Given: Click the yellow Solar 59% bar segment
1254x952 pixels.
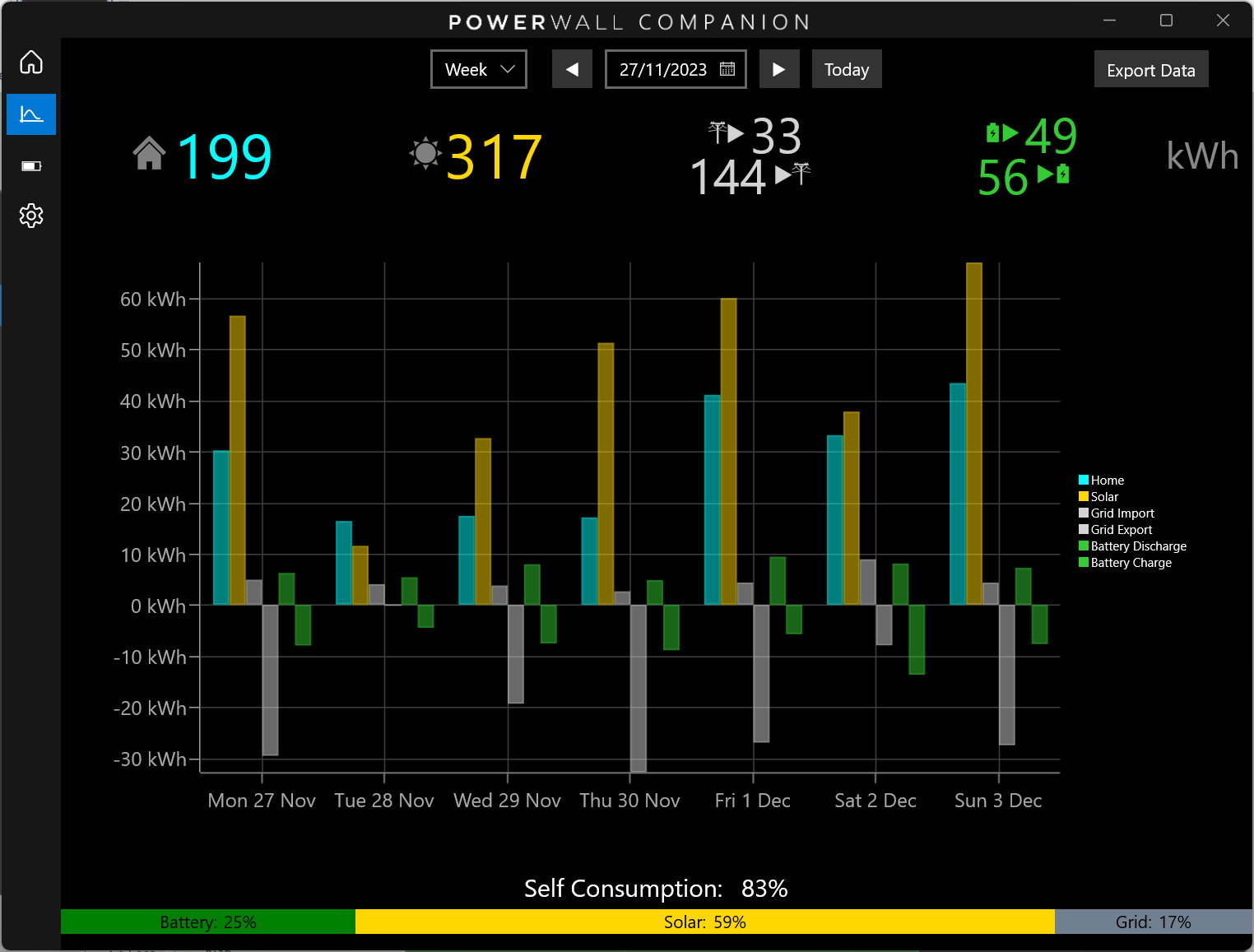Looking at the screenshot, I should (x=704, y=922).
